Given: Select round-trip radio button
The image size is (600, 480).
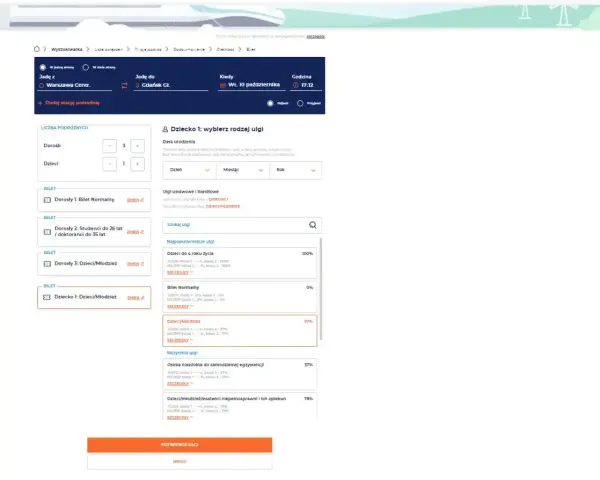Looking at the screenshot, I should [86, 67].
